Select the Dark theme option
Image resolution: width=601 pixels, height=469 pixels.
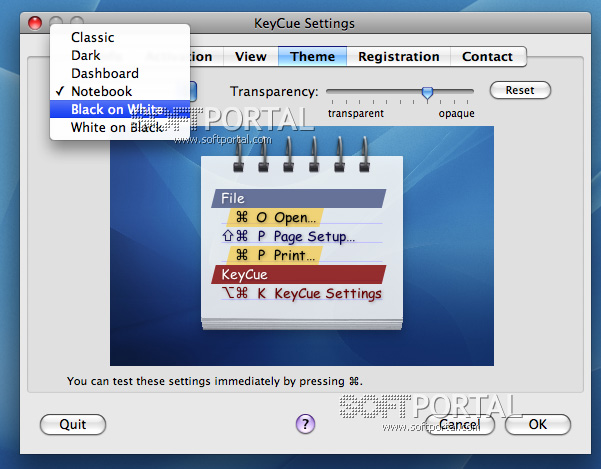[x=120, y=56]
